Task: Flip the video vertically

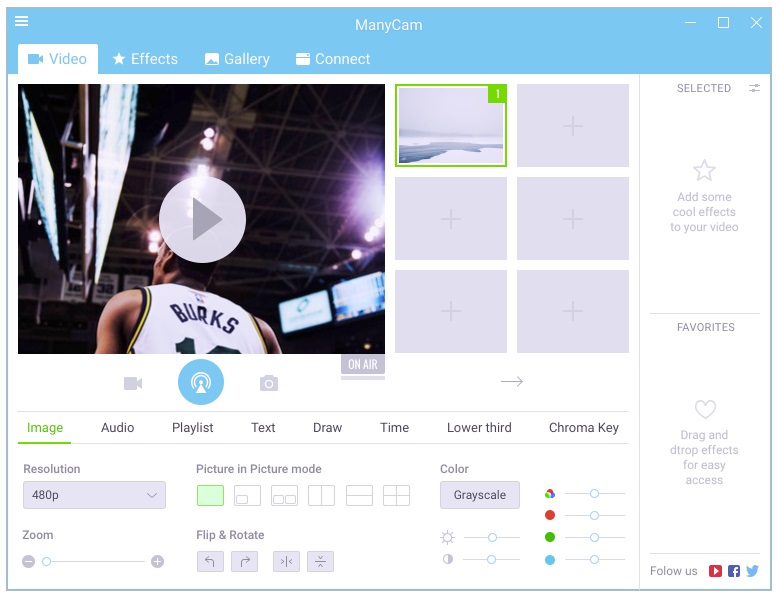Action: pos(320,561)
